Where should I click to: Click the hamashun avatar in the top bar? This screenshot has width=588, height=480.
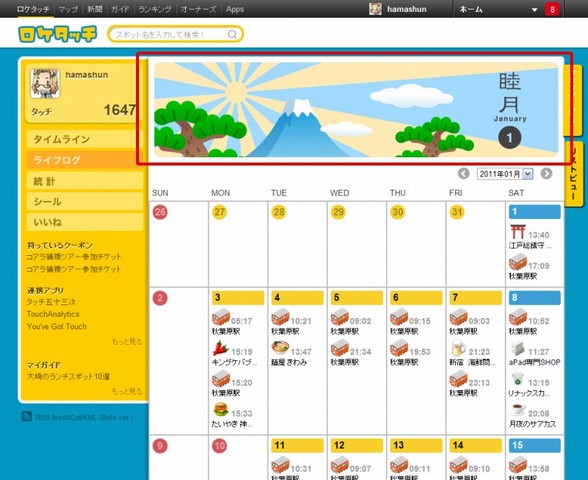click(x=375, y=9)
